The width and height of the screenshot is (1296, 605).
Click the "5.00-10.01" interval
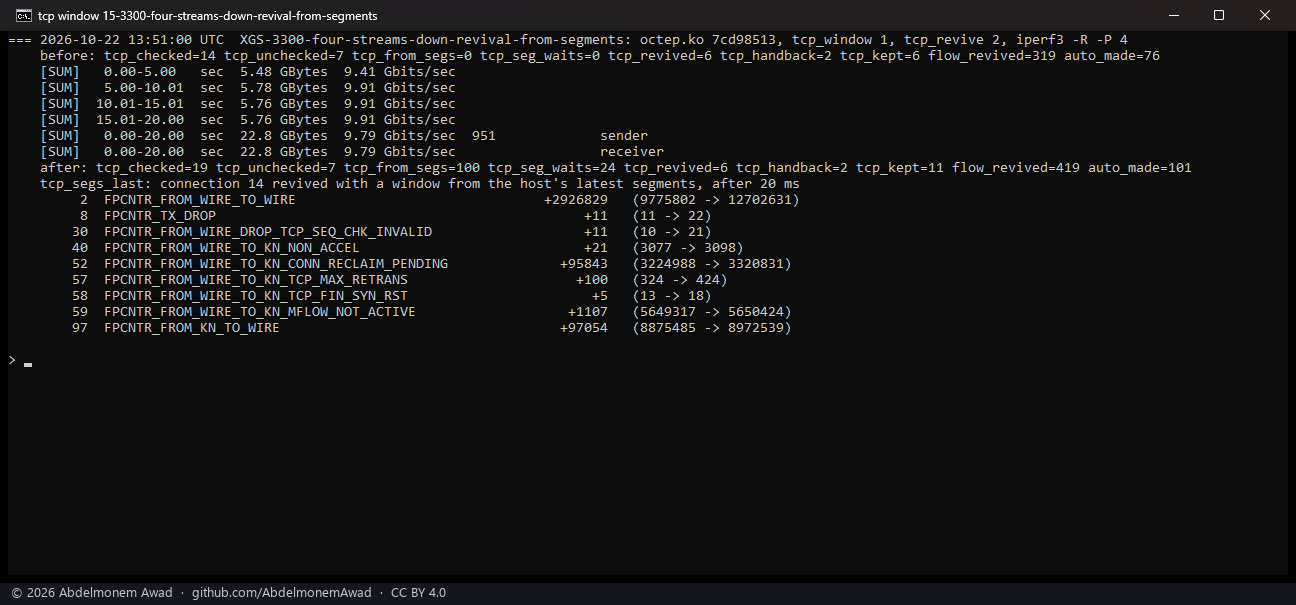pos(144,88)
